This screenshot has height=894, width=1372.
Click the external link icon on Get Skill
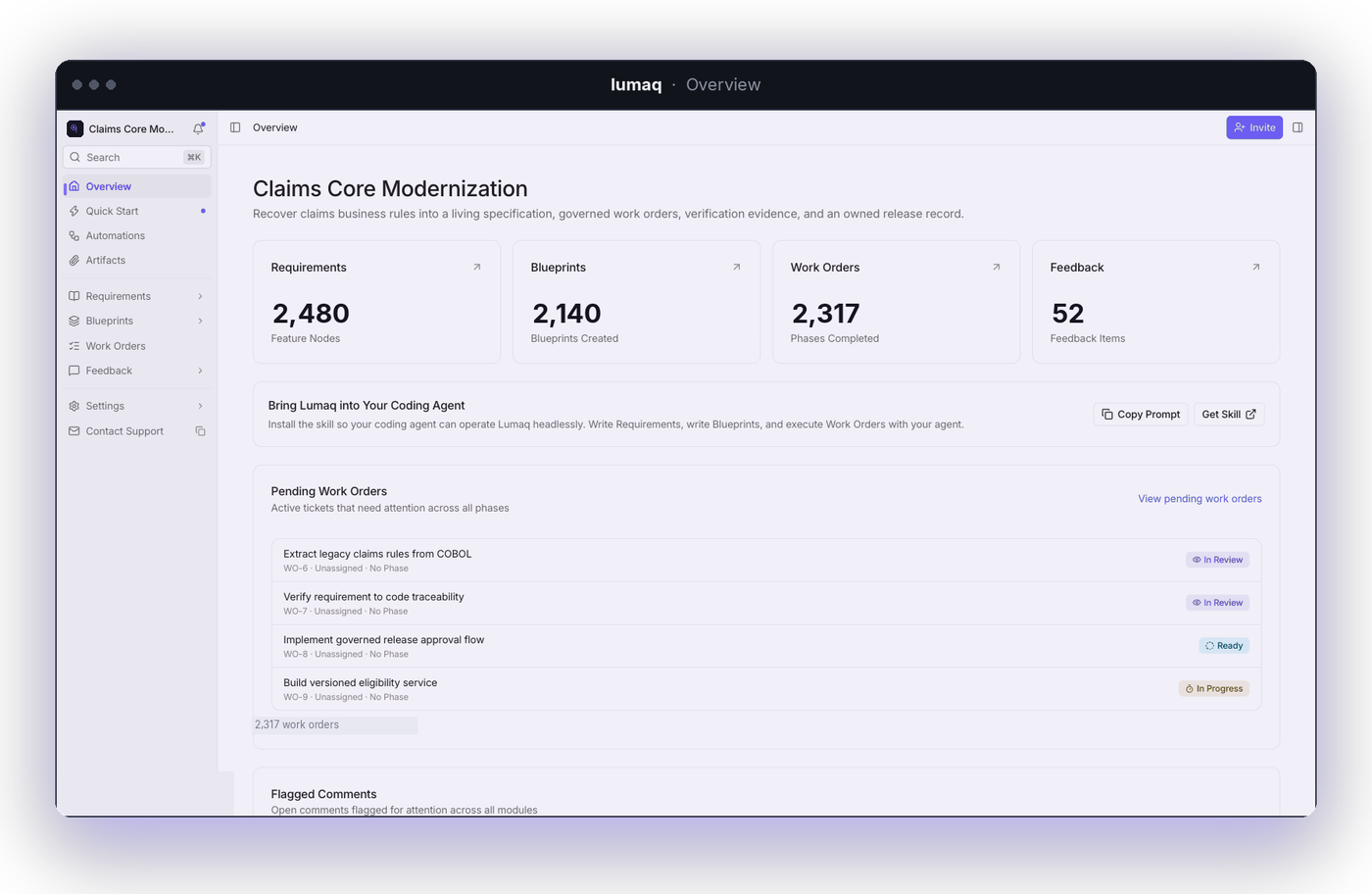(1250, 414)
